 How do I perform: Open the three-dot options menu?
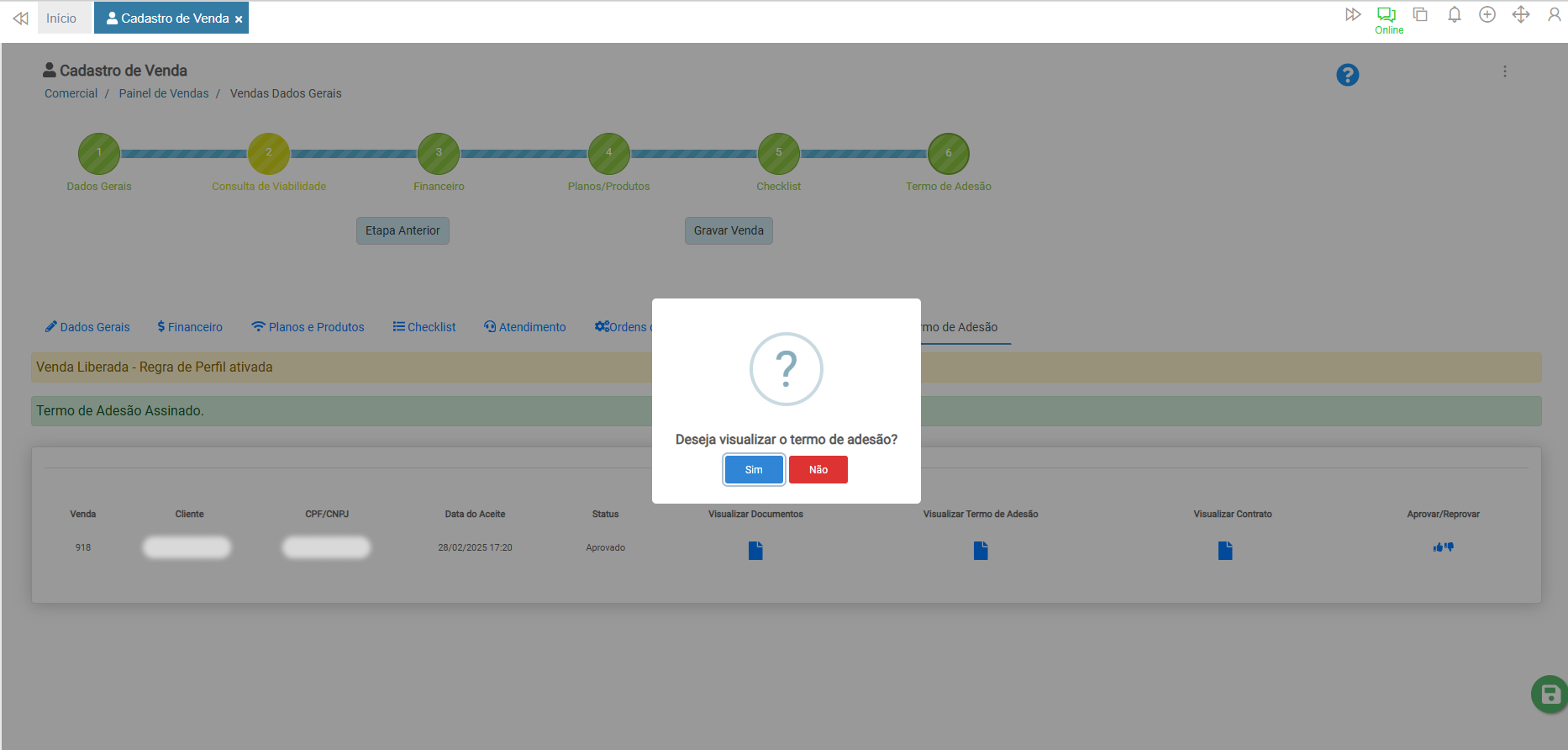(1504, 72)
